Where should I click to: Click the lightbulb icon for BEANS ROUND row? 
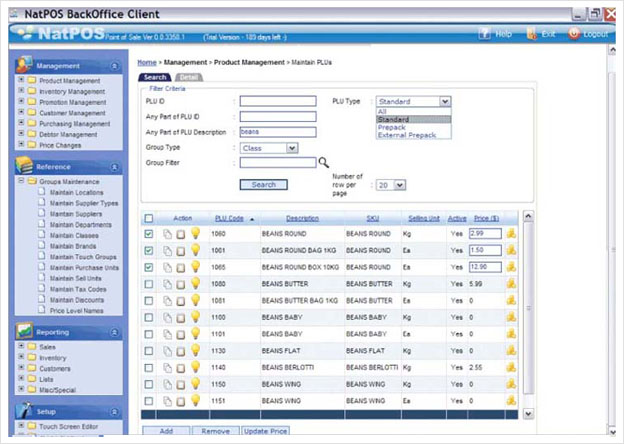195,233
